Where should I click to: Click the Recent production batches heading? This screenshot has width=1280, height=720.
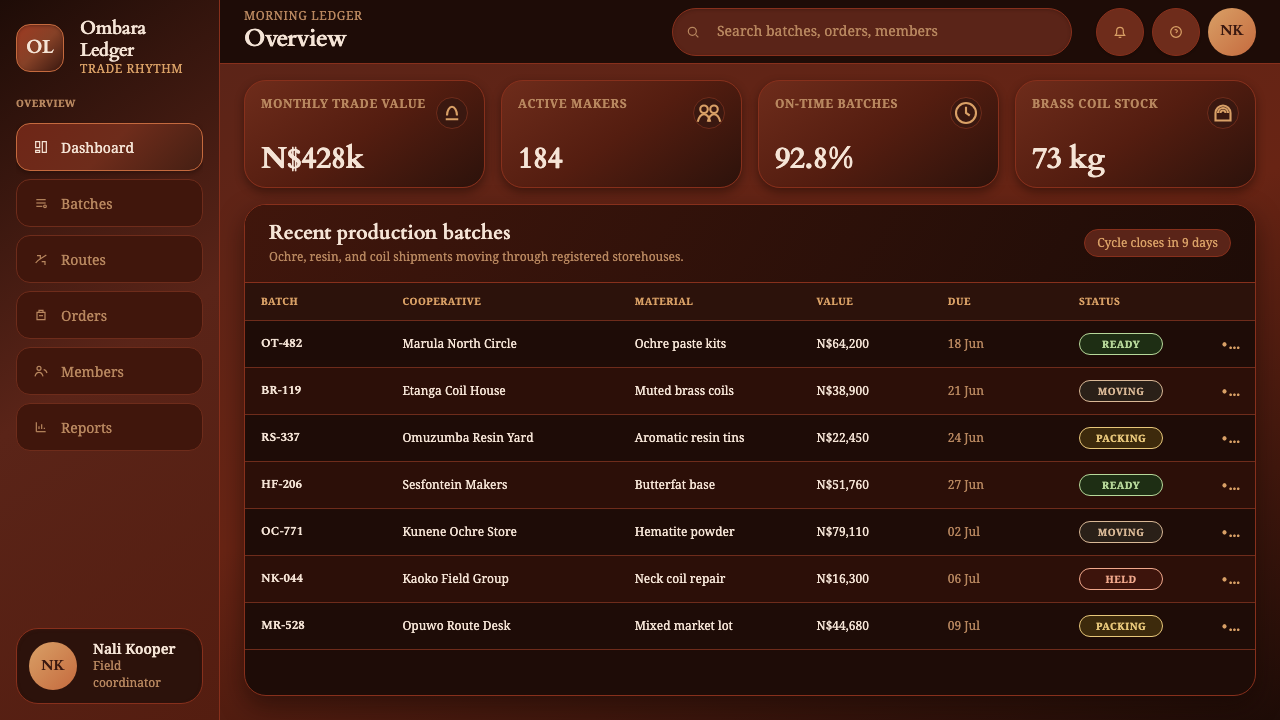[x=390, y=232]
